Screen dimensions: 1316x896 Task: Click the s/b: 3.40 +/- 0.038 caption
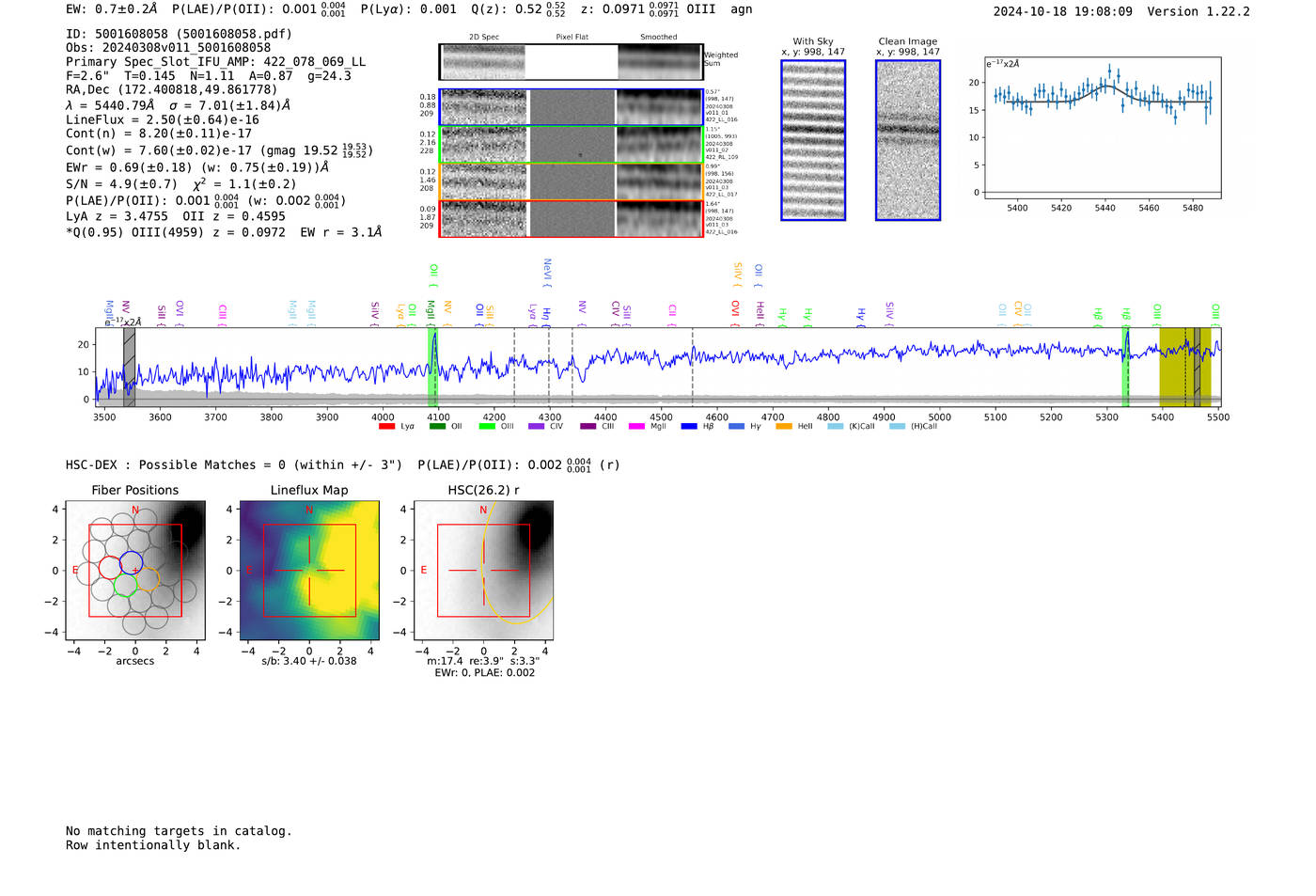(x=309, y=661)
